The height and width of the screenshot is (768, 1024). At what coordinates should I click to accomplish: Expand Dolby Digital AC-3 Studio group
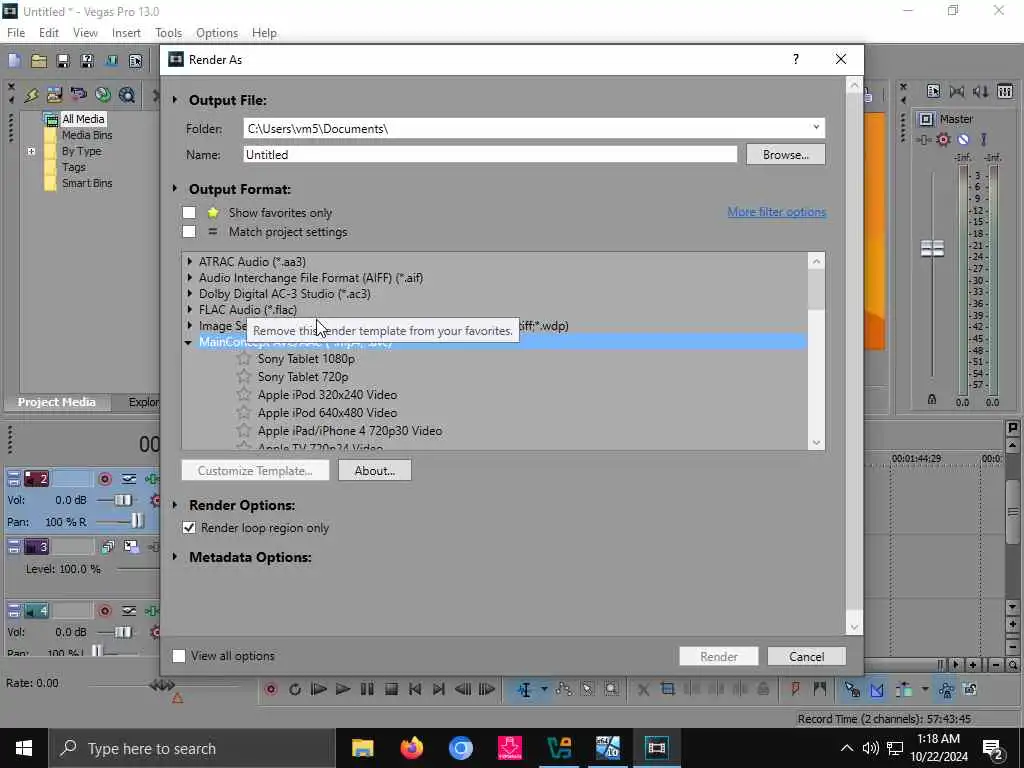tap(189, 294)
